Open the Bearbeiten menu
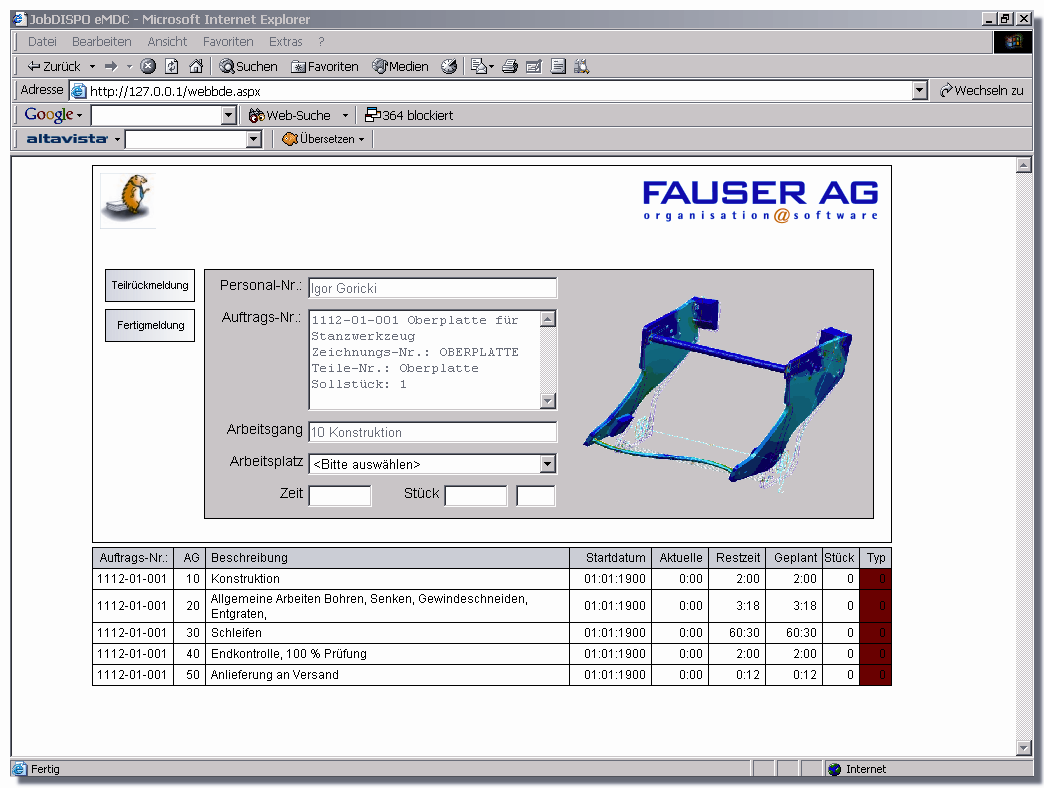The image size is (1044, 788). (101, 42)
